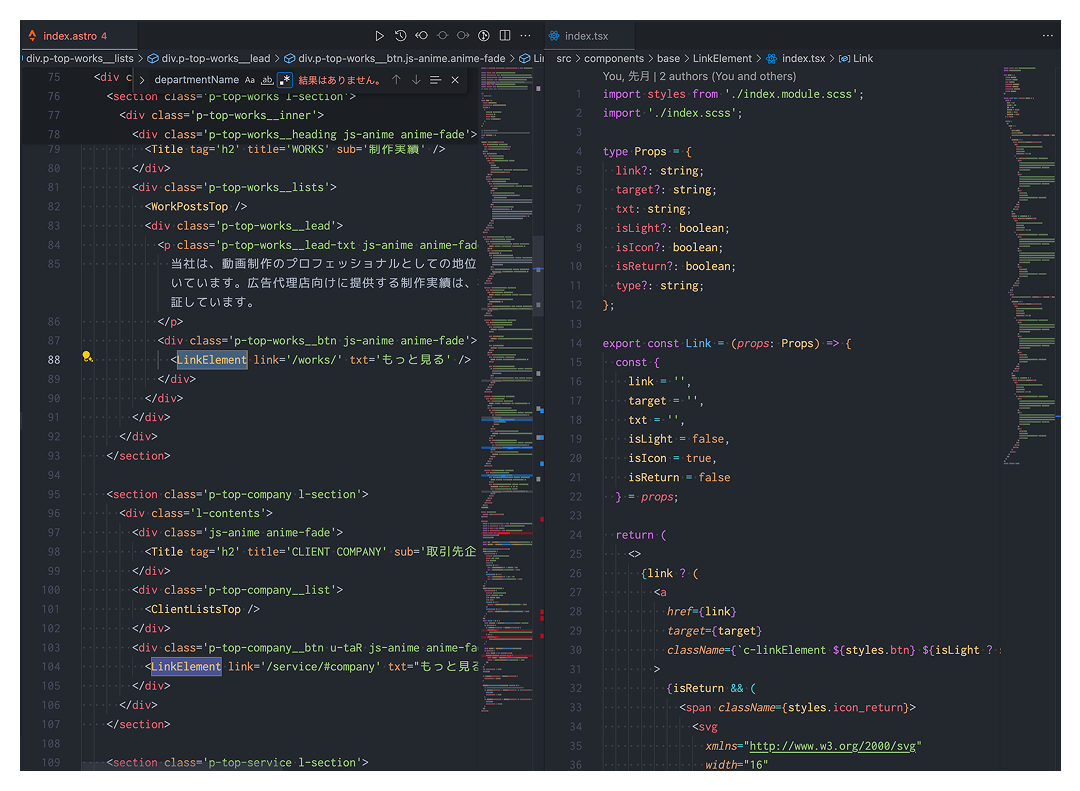Open div.p-top-works__lead breadcrumb dropdown
Image resolution: width=1080 pixels, height=791 pixels.
click(215, 59)
